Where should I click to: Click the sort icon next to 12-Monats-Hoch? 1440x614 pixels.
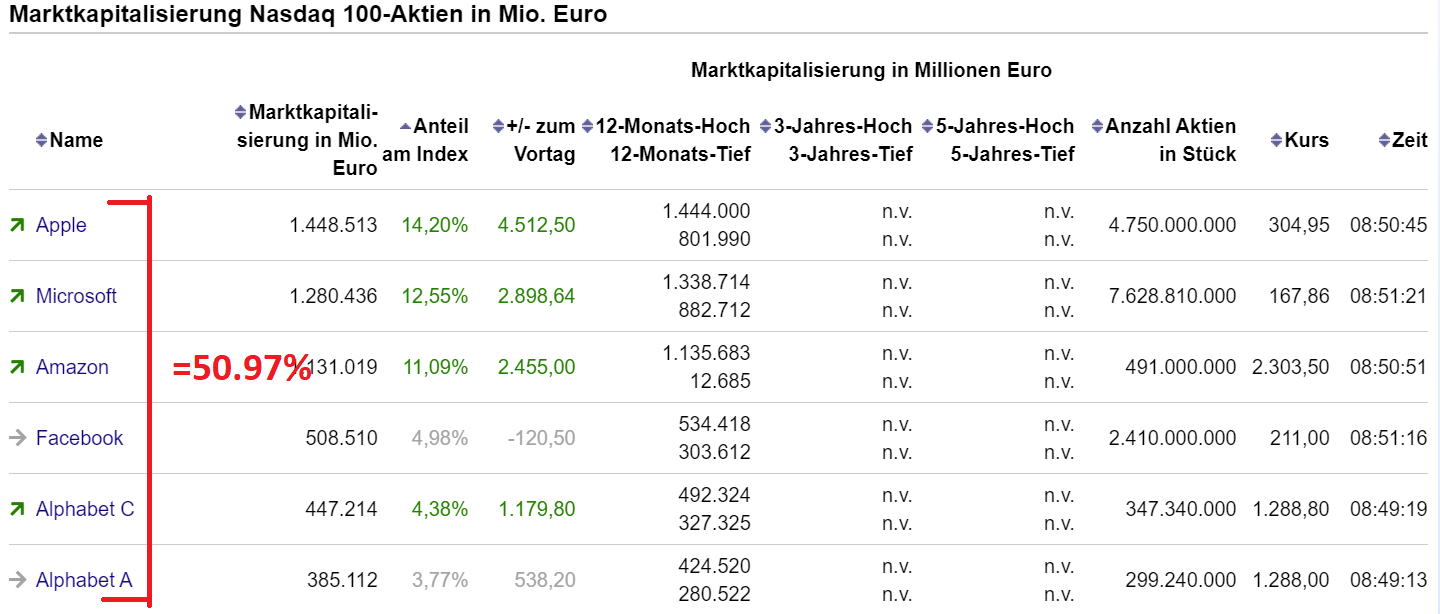point(590,126)
